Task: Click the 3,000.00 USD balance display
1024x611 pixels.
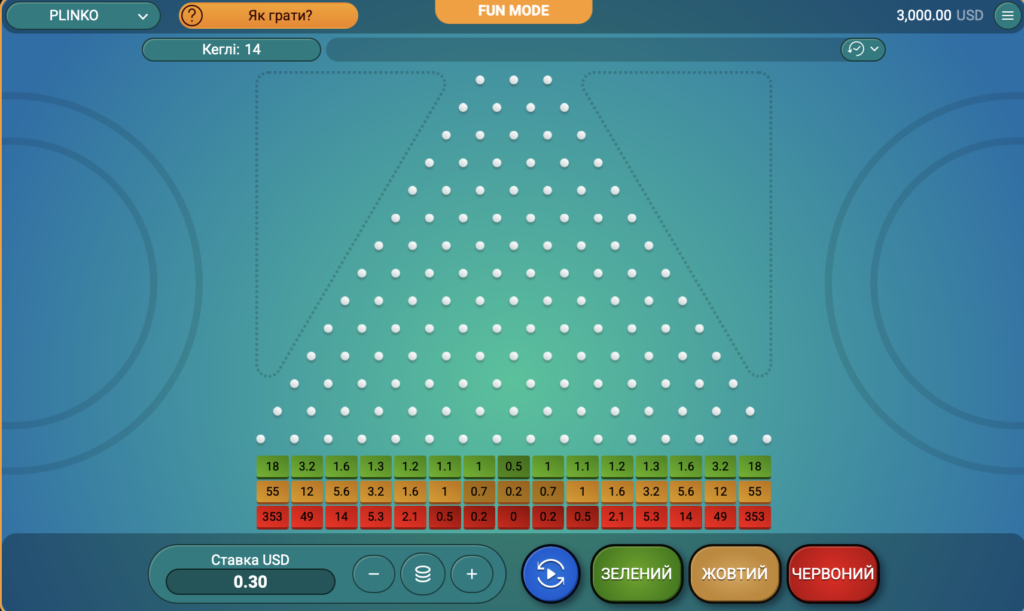Action: [939, 15]
